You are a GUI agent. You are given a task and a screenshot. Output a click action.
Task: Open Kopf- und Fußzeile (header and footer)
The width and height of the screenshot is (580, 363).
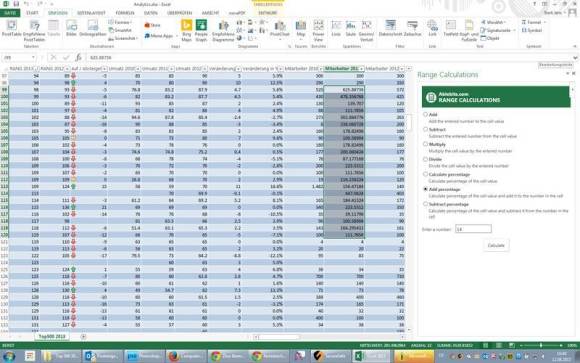click(x=469, y=30)
